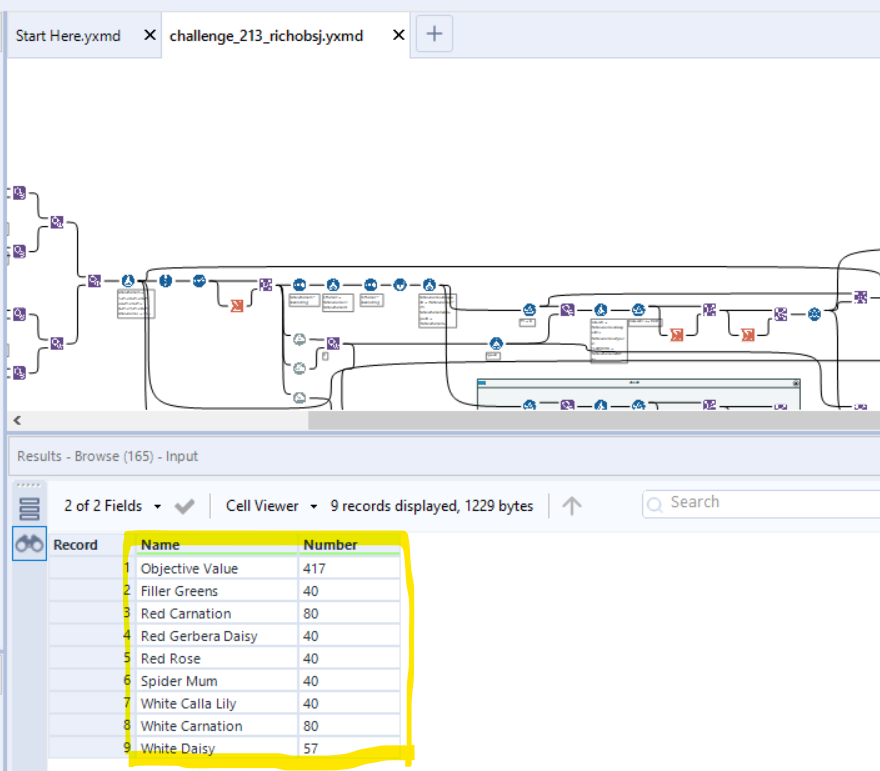Click the Search field in results

click(763, 503)
